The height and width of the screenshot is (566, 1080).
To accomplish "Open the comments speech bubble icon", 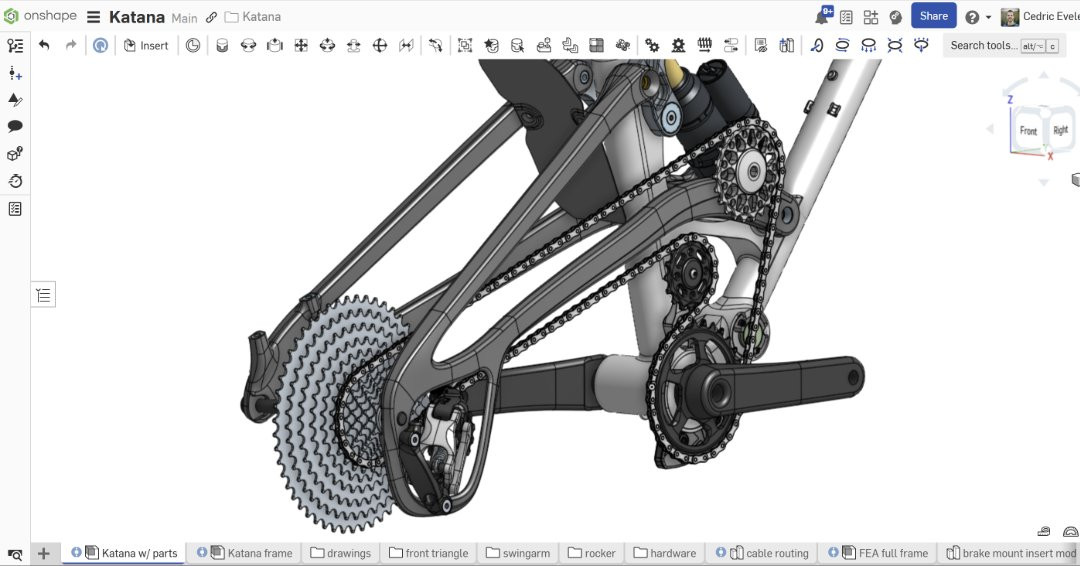I will [15, 126].
